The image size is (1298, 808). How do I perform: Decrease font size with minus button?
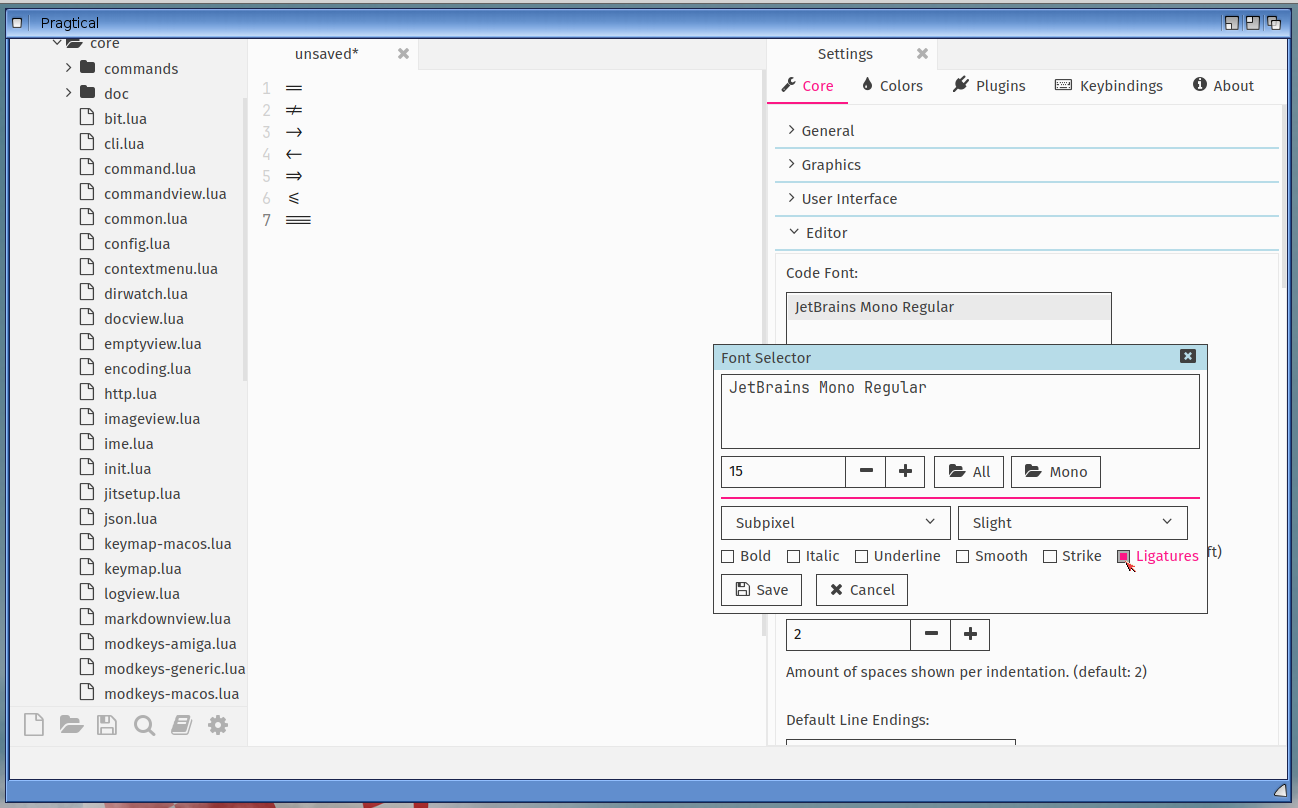click(866, 472)
